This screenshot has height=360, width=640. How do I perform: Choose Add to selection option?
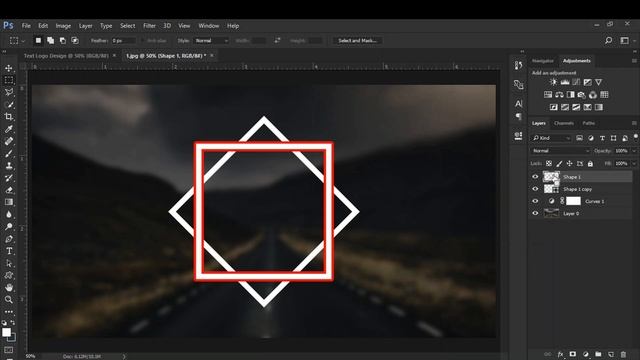(51, 40)
